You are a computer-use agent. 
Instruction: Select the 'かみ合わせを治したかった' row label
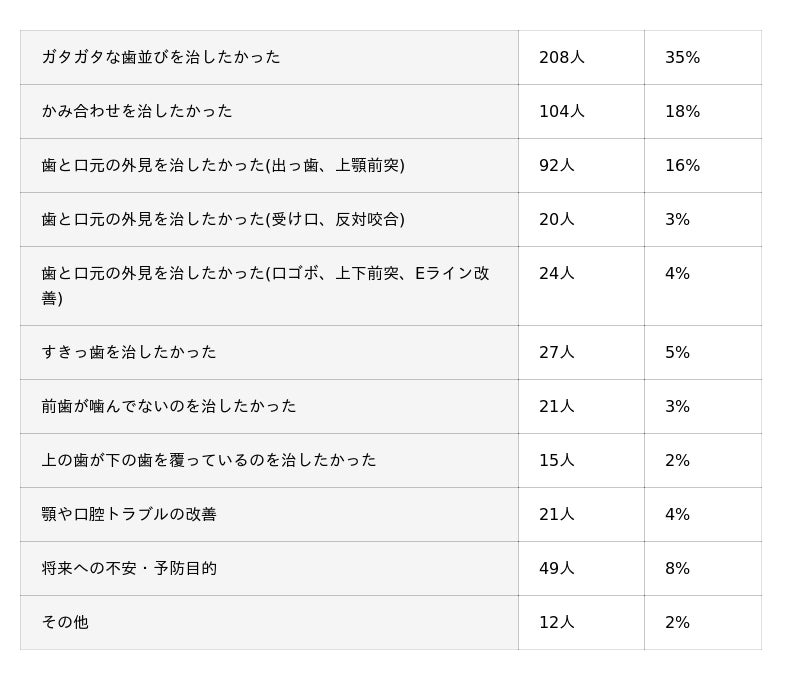pos(137,111)
